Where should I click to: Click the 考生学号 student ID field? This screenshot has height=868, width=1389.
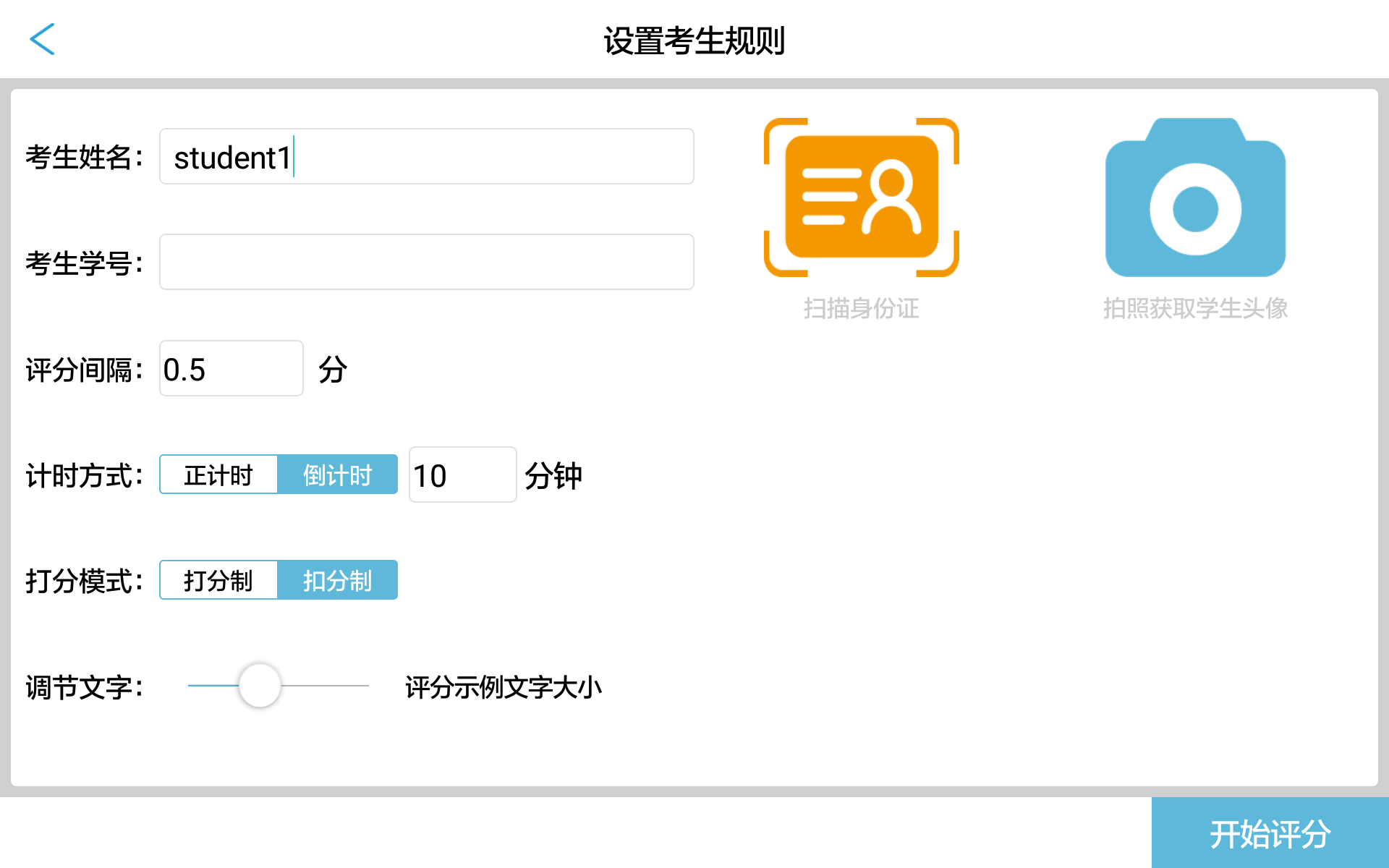click(x=426, y=262)
